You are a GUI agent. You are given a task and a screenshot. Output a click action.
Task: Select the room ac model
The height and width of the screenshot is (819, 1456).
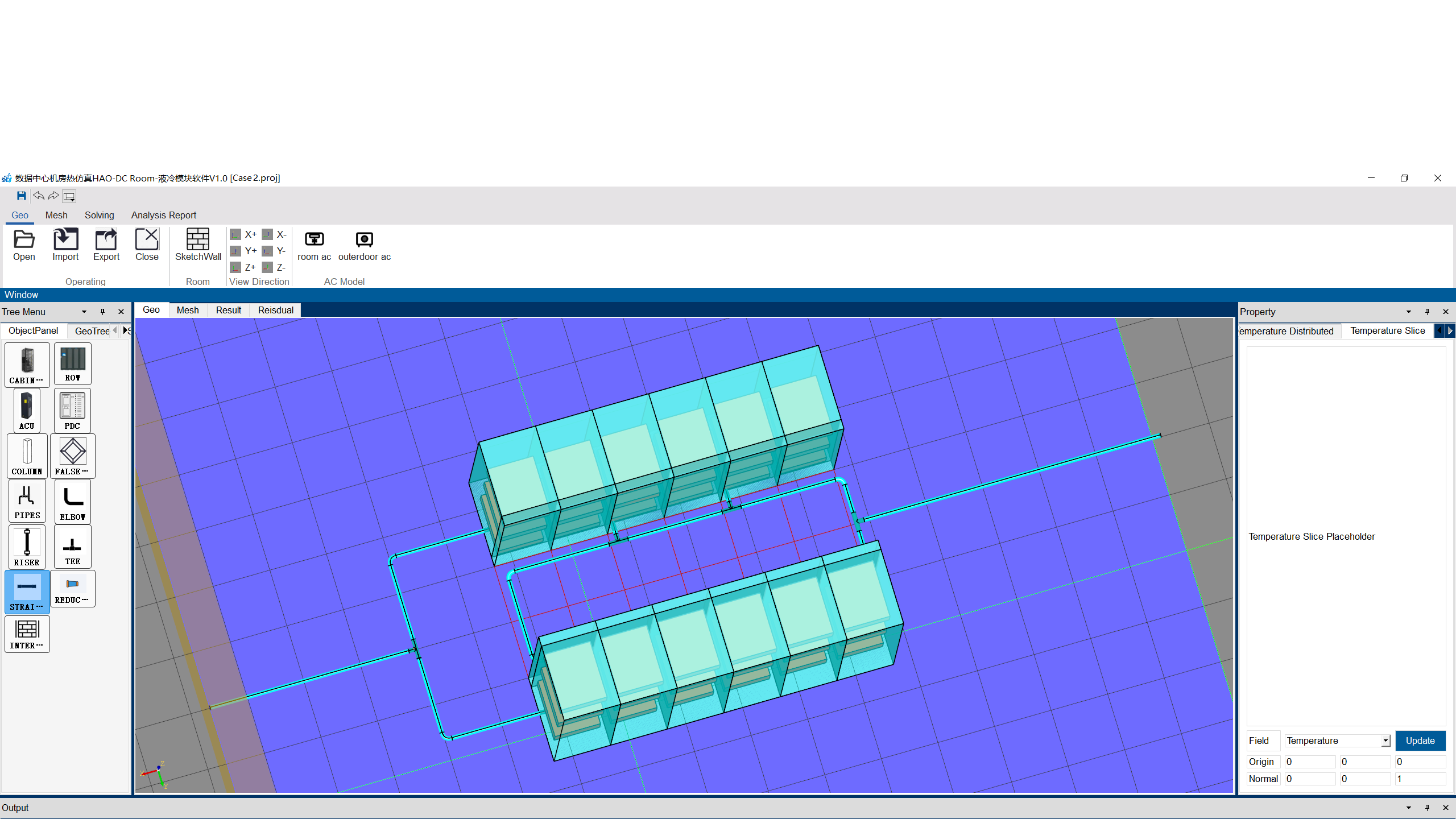click(x=314, y=245)
